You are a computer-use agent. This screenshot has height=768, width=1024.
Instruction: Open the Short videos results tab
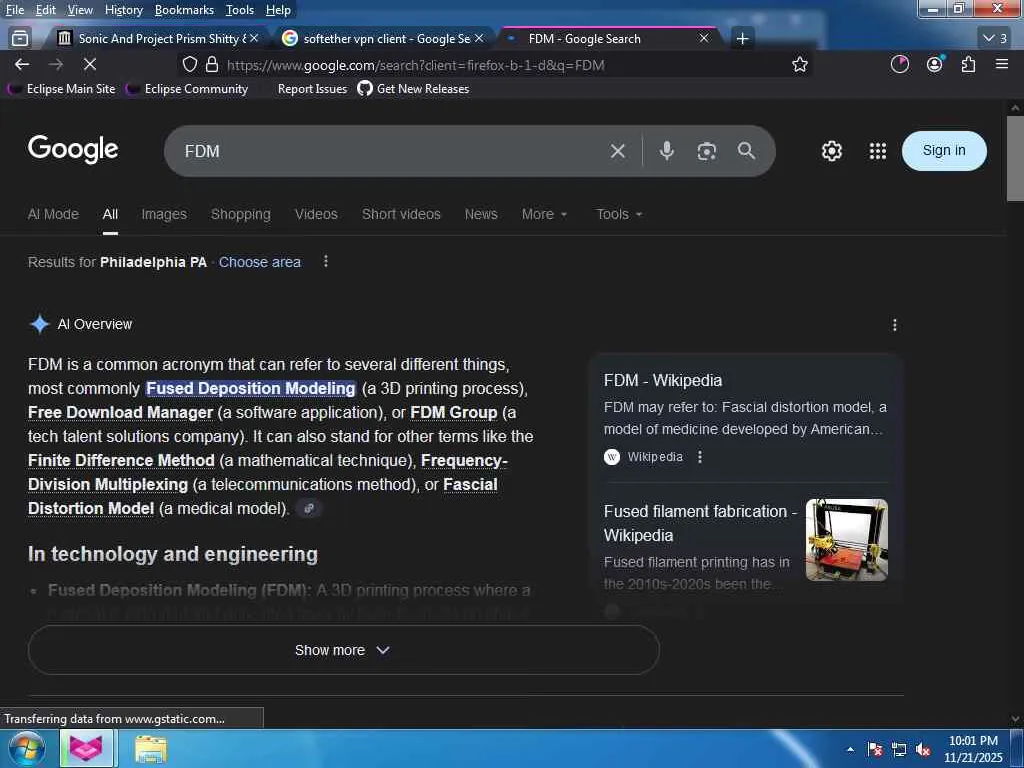pyautogui.click(x=401, y=214)
